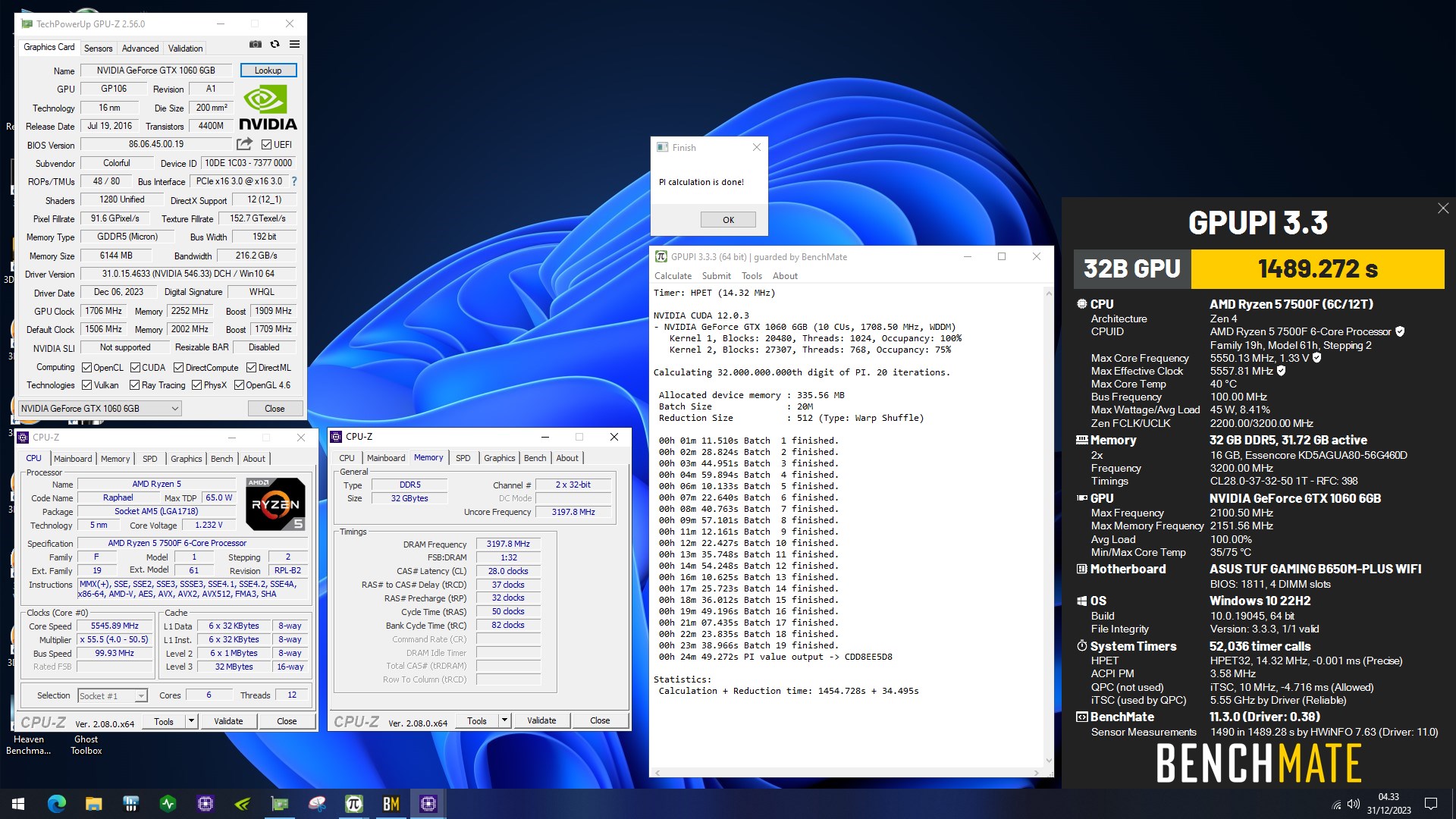Toggle the OpenCL checkbox
Screen dimensions: 1456x819
click(86, 368)
